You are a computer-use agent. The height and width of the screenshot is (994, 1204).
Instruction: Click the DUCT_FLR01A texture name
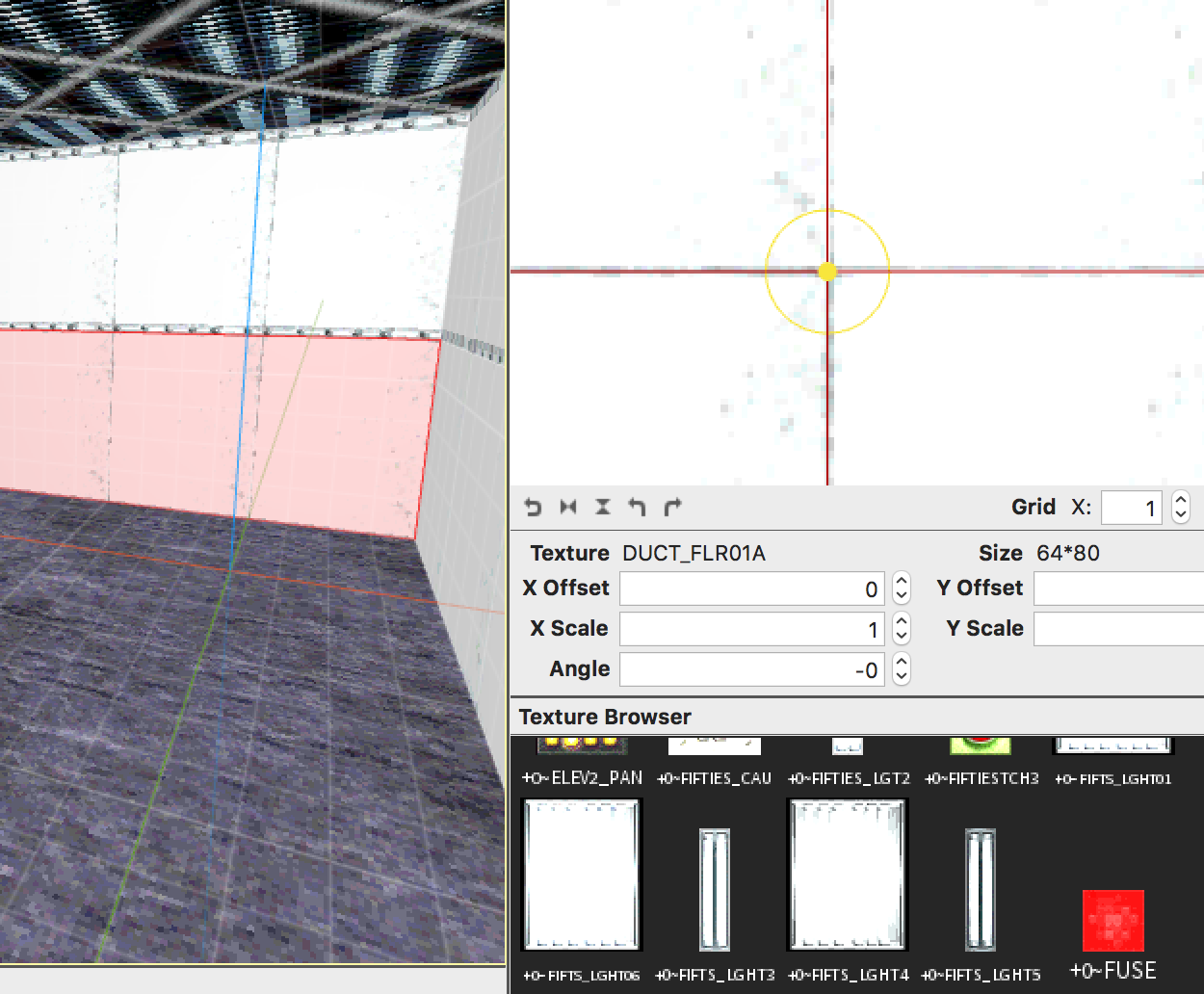694,553
